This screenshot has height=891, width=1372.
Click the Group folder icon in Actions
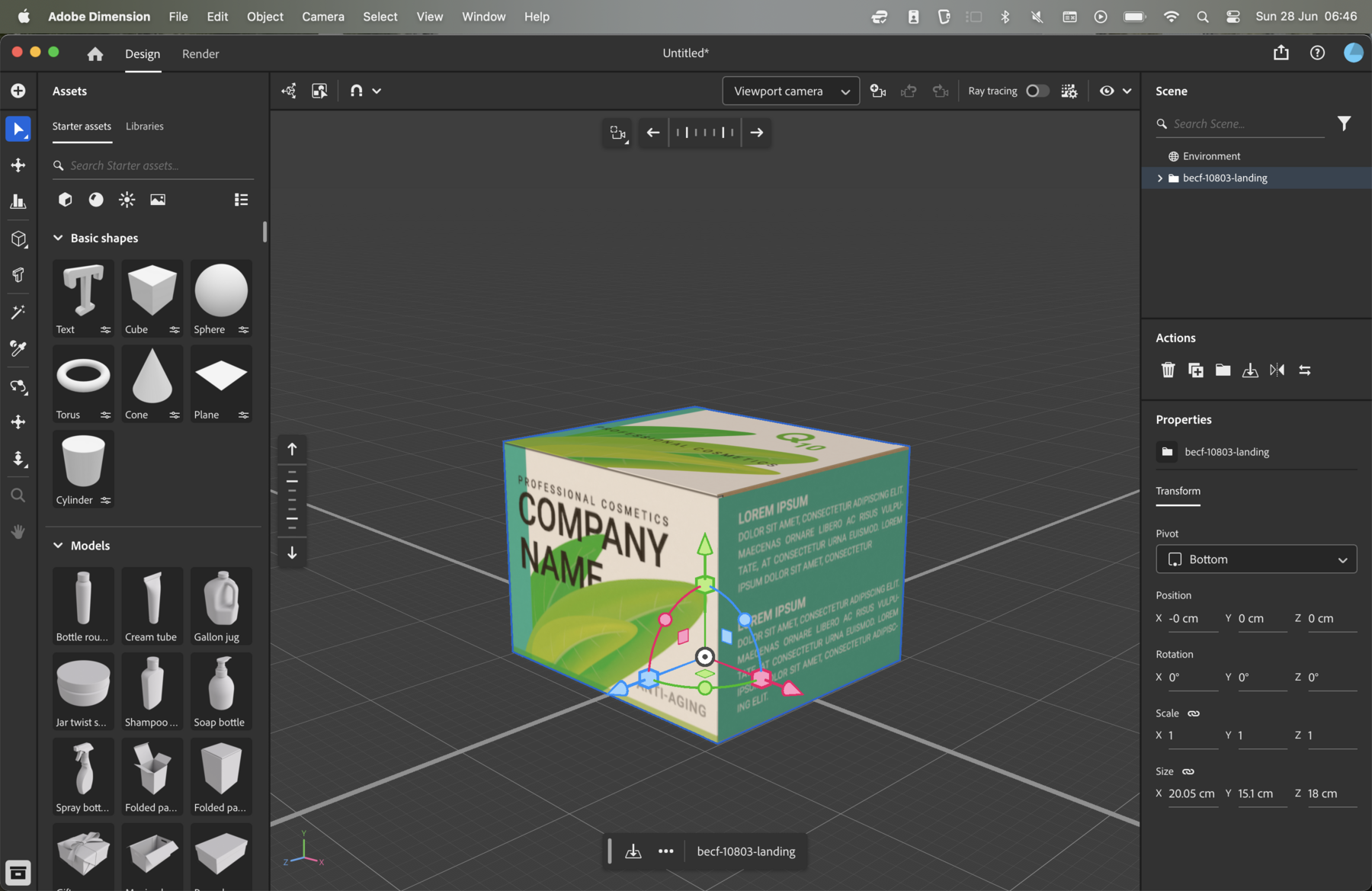coord(1223,370)
